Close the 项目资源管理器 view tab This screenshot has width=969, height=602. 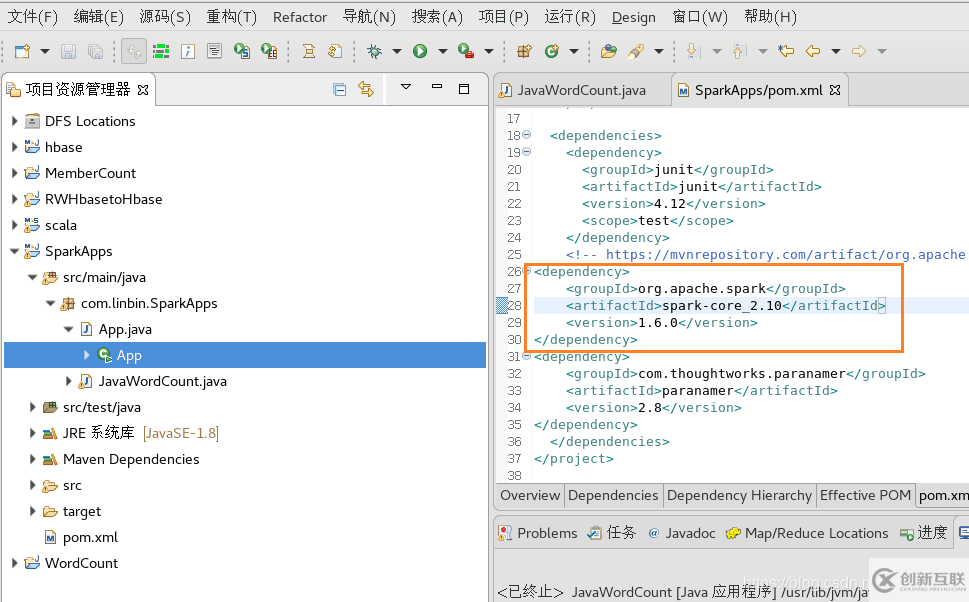coord(143,90)
